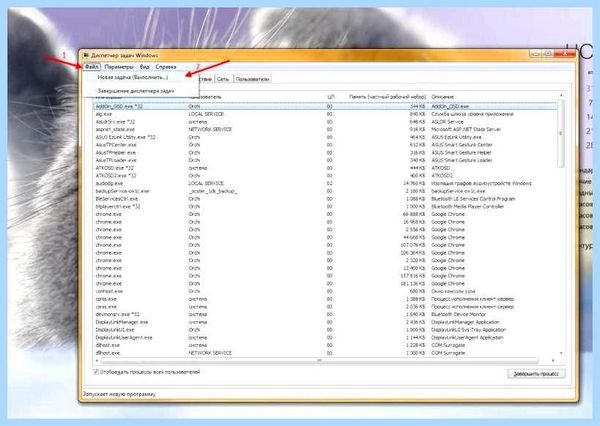Screen dimensions: 600x426
Task: Click DisplayLinkUI Sys-Tray Application description
Action: pos(468,330)
